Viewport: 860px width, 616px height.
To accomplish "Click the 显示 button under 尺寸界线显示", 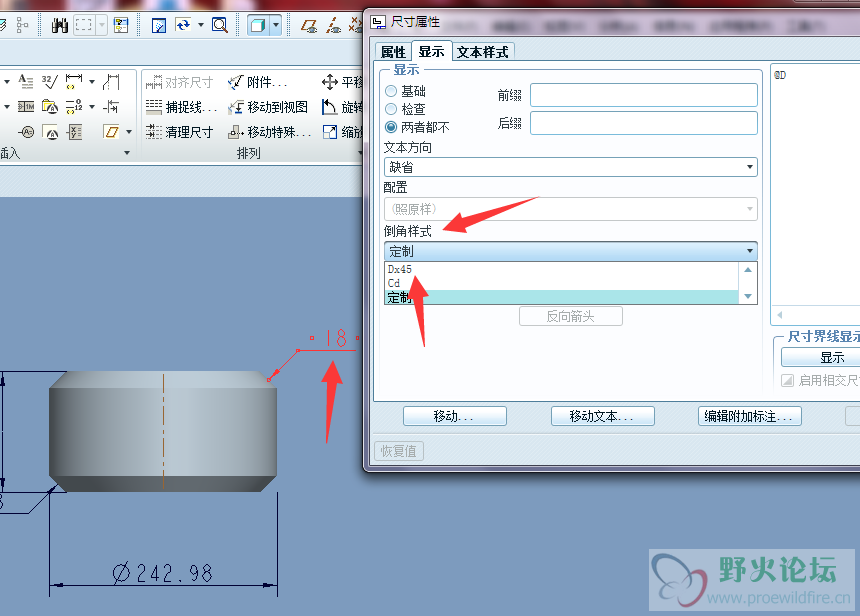I will pos(821,358).
